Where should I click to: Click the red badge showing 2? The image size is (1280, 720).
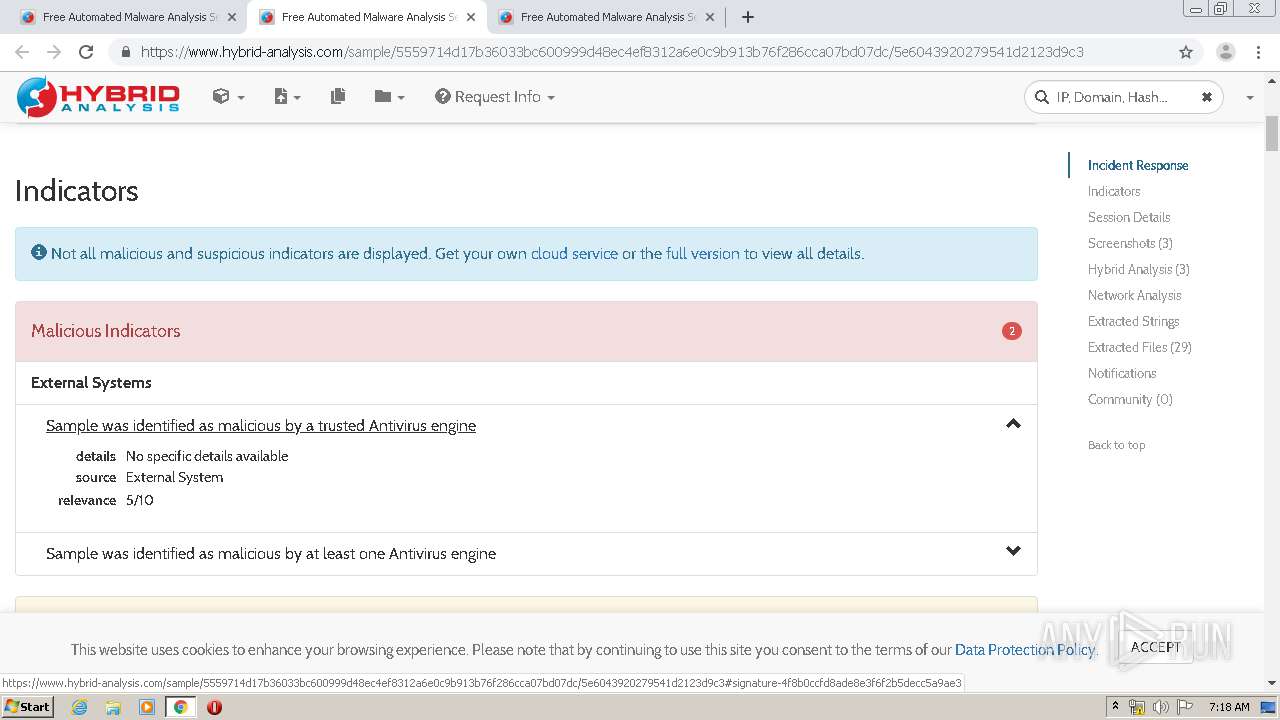(1012, 331)
